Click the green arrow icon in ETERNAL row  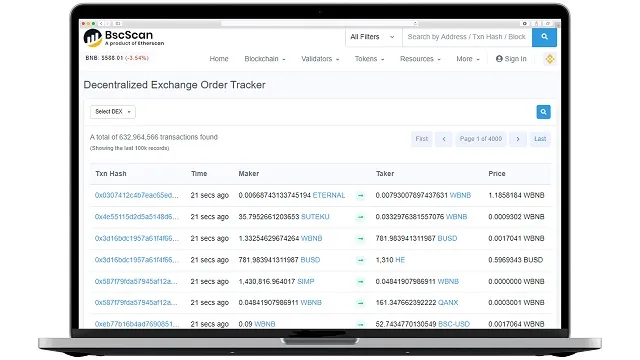point(360,196)
